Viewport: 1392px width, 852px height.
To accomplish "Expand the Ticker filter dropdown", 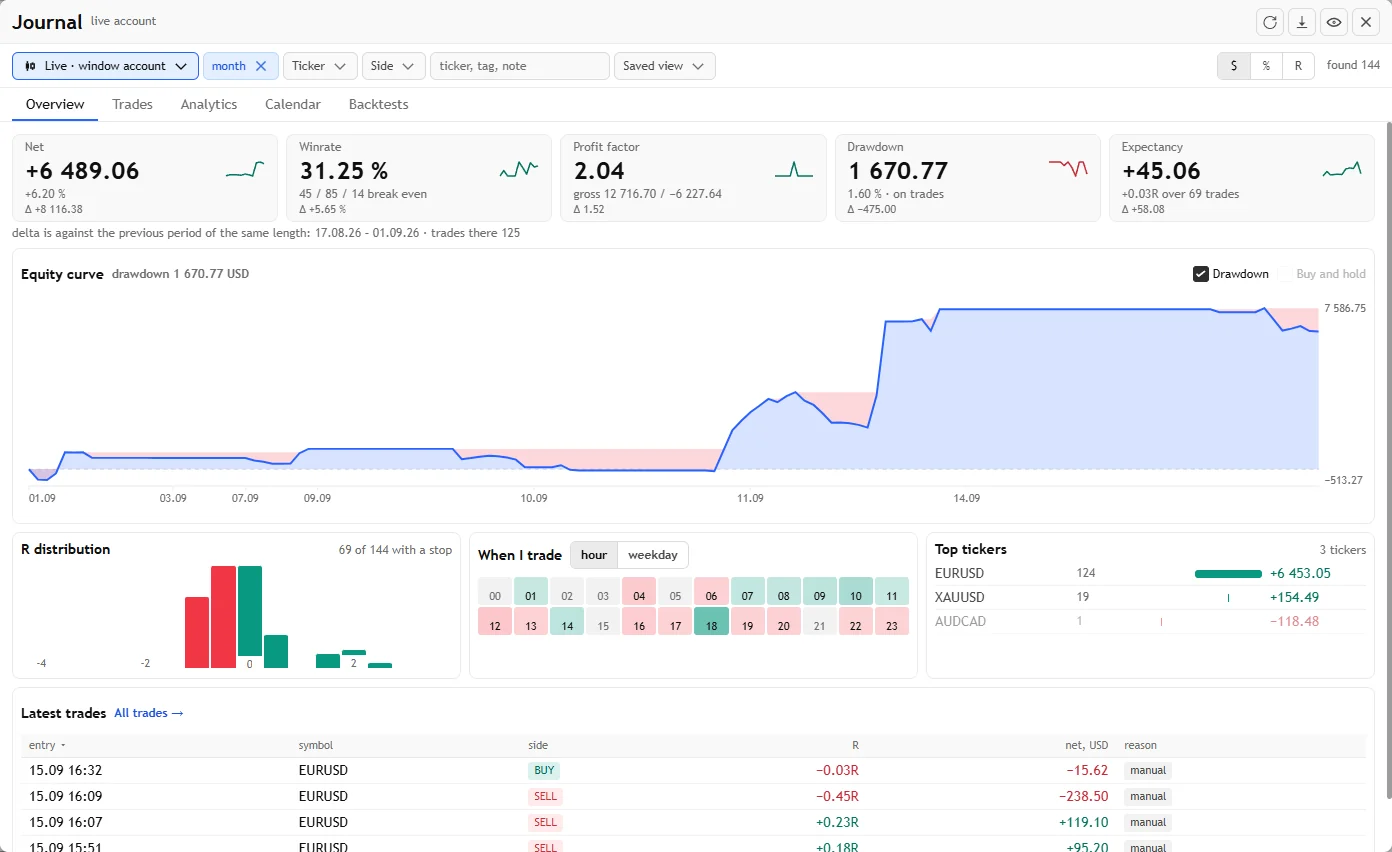I will coord(320,66).
